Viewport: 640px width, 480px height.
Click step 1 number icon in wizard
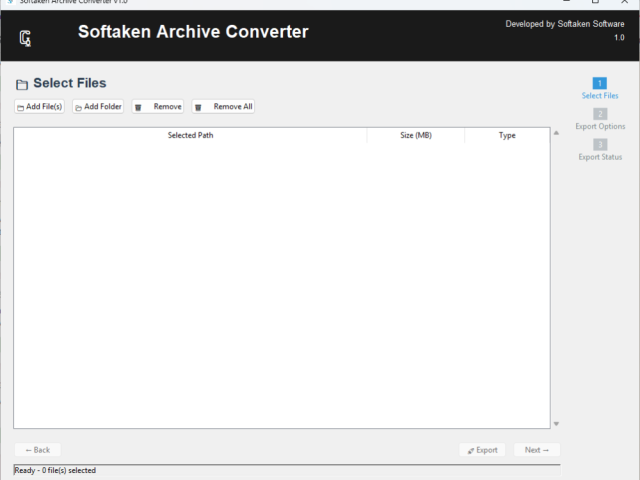[600, 83]
